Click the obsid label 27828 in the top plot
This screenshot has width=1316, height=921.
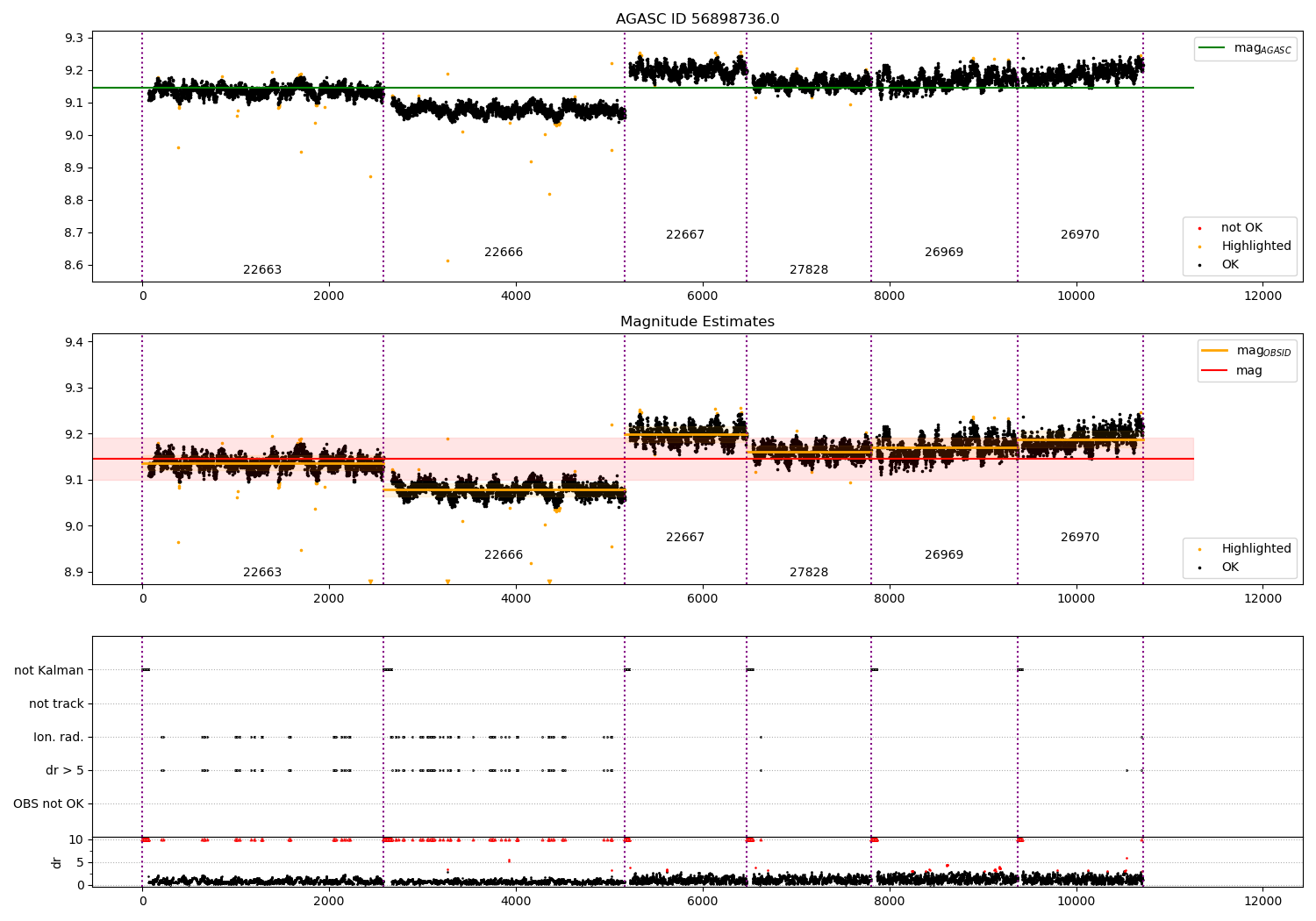tap(809, 270)
